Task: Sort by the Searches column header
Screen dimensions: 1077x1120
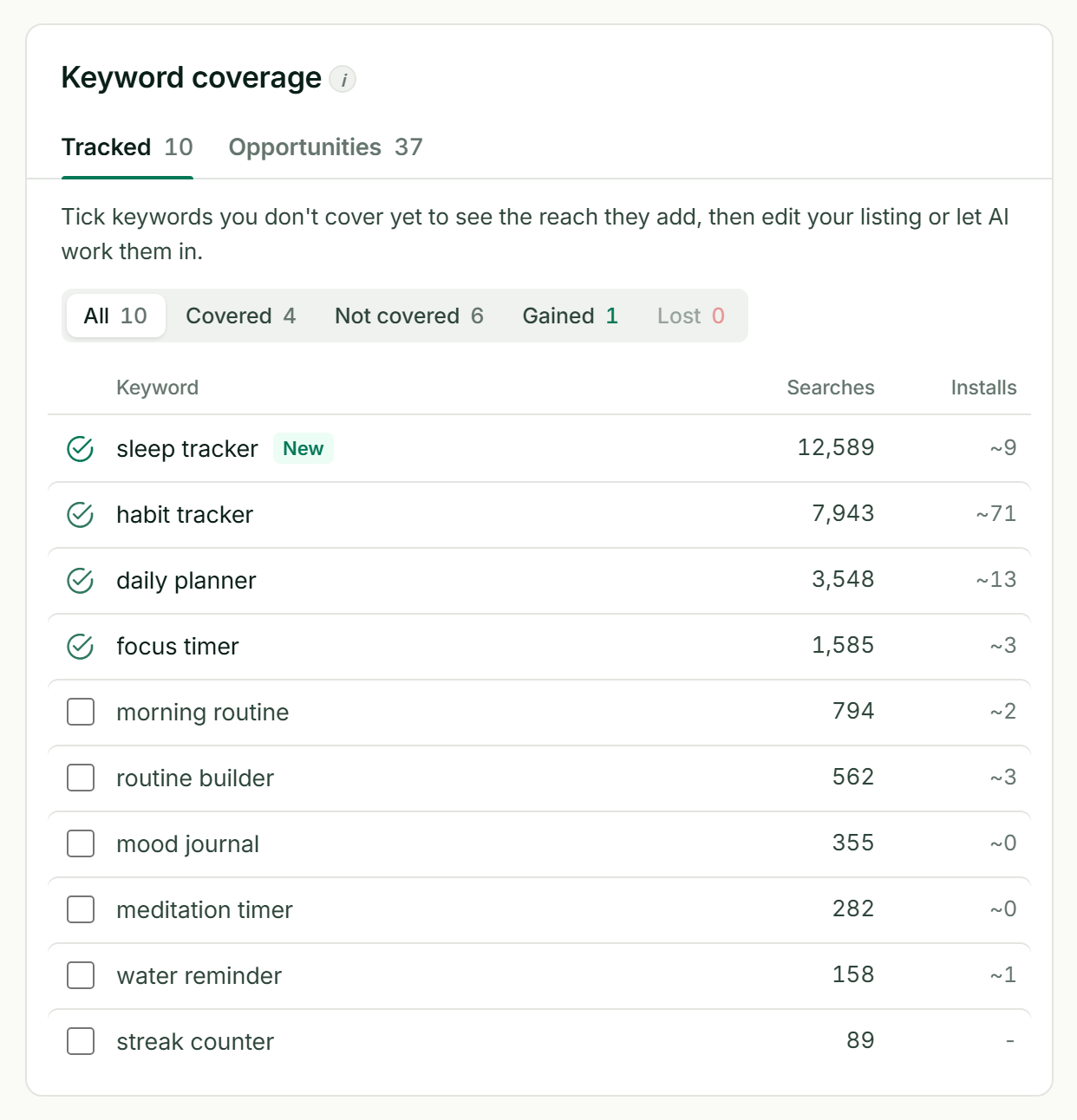Action: [x=831, y=387]
